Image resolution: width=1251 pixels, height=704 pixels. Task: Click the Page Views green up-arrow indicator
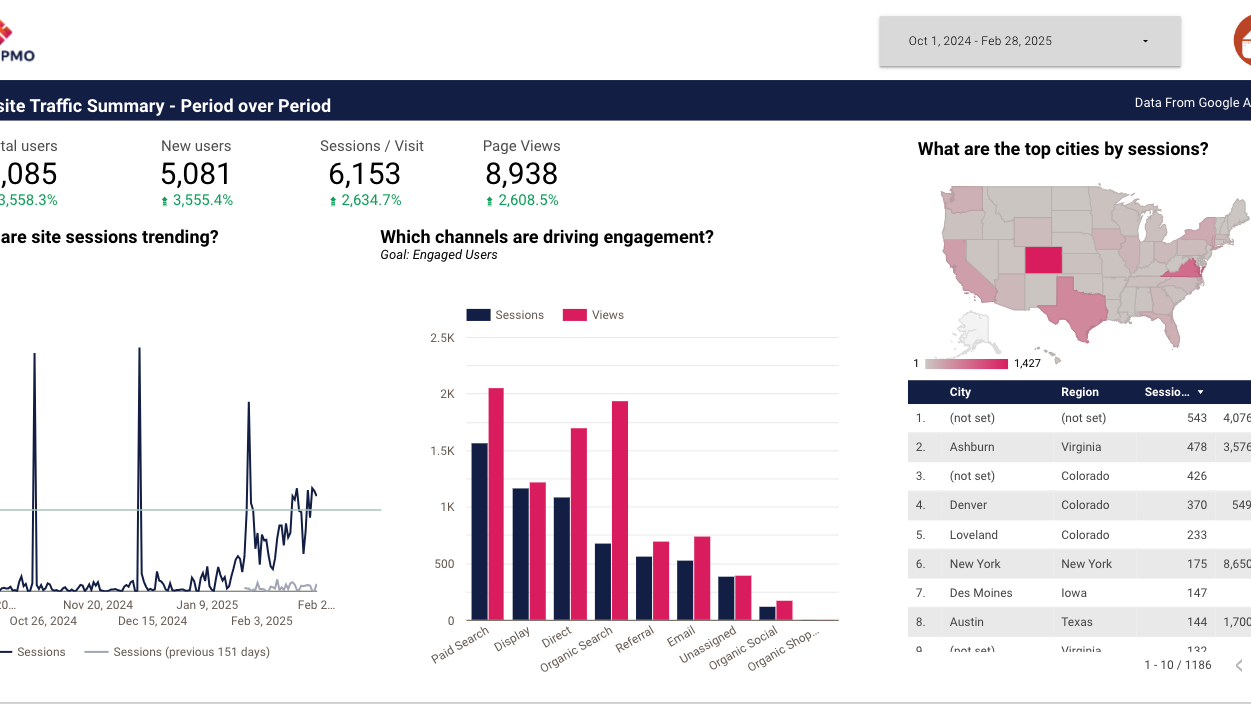489,201
